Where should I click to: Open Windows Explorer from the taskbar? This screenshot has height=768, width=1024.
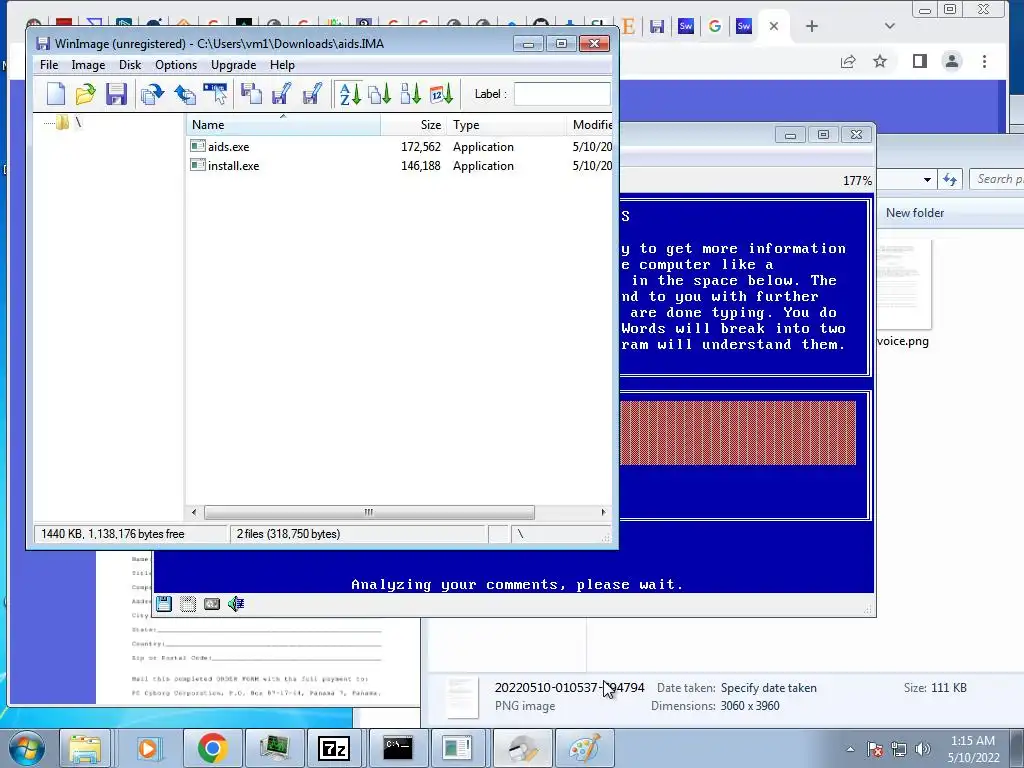tap(86, 748)
